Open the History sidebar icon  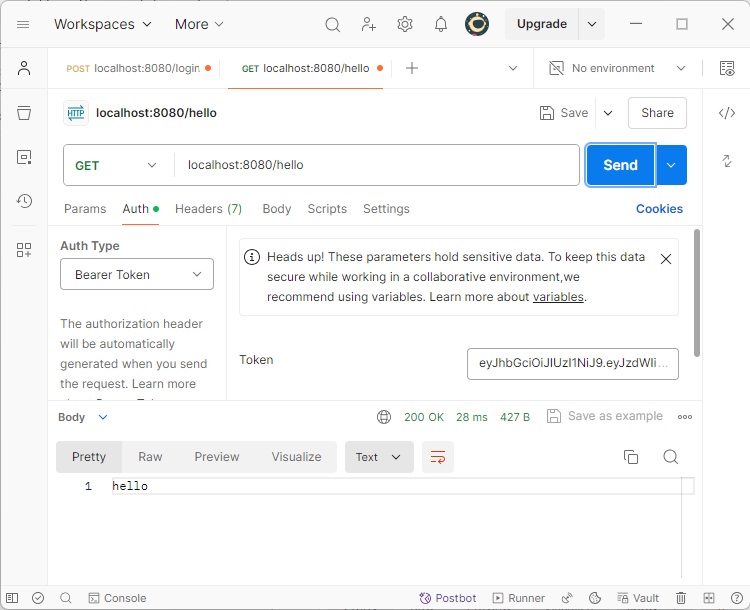(24, 201)
